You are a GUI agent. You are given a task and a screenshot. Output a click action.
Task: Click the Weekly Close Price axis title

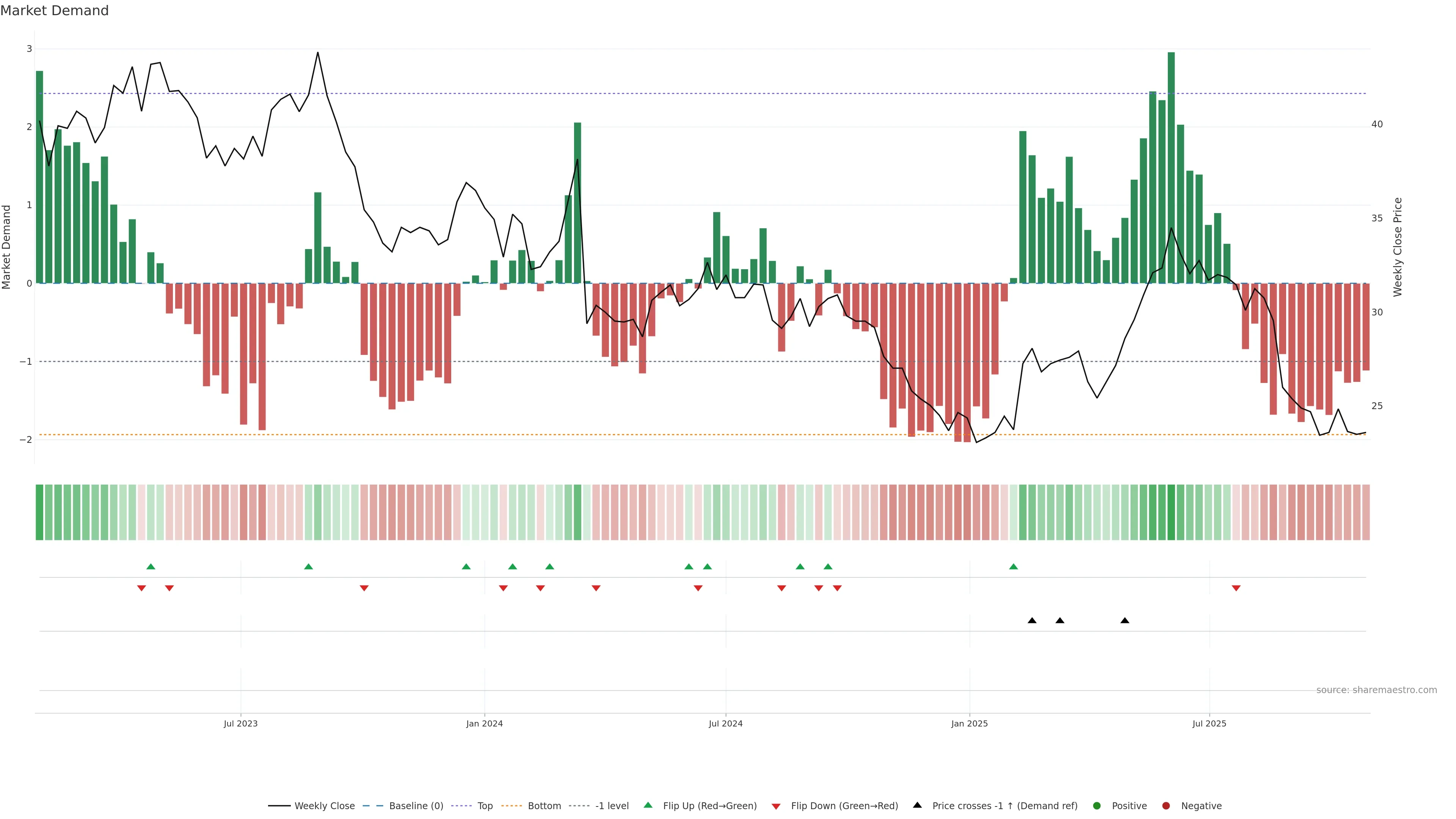[1398, 247]
